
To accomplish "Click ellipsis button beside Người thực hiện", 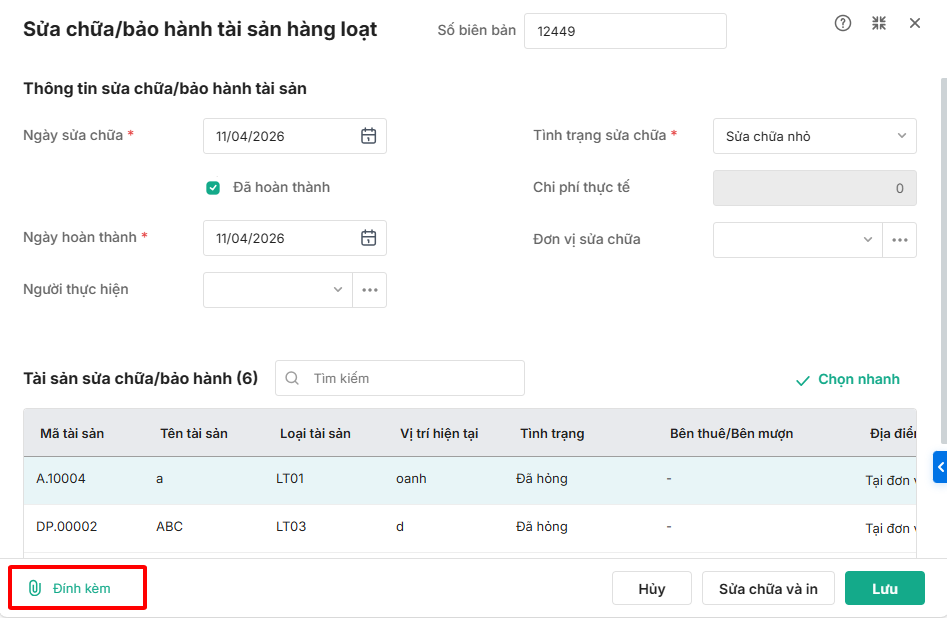I will (370, 290).
